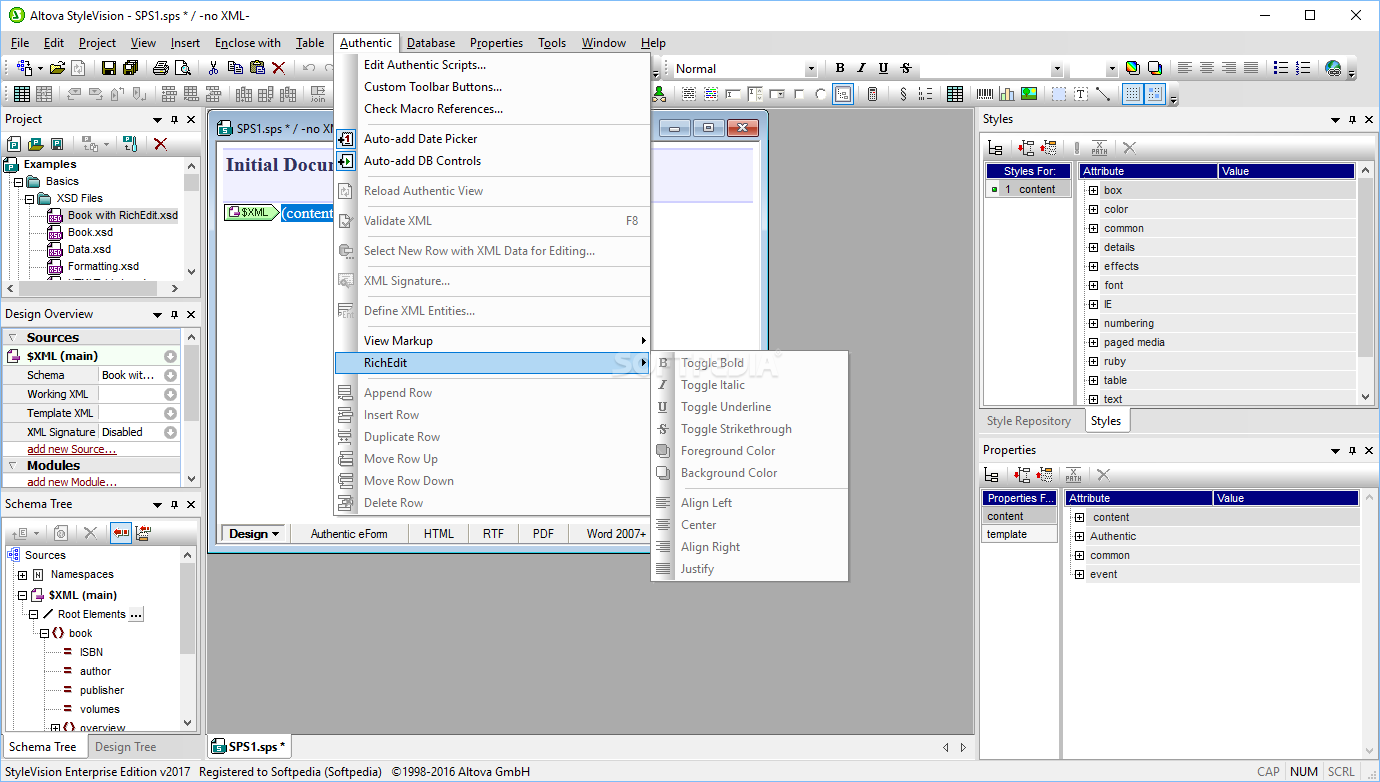Click the Bold B toolbar icon
Viewport: 1380px width, 782px height.
pyautogui.click(x=840, y=68)
